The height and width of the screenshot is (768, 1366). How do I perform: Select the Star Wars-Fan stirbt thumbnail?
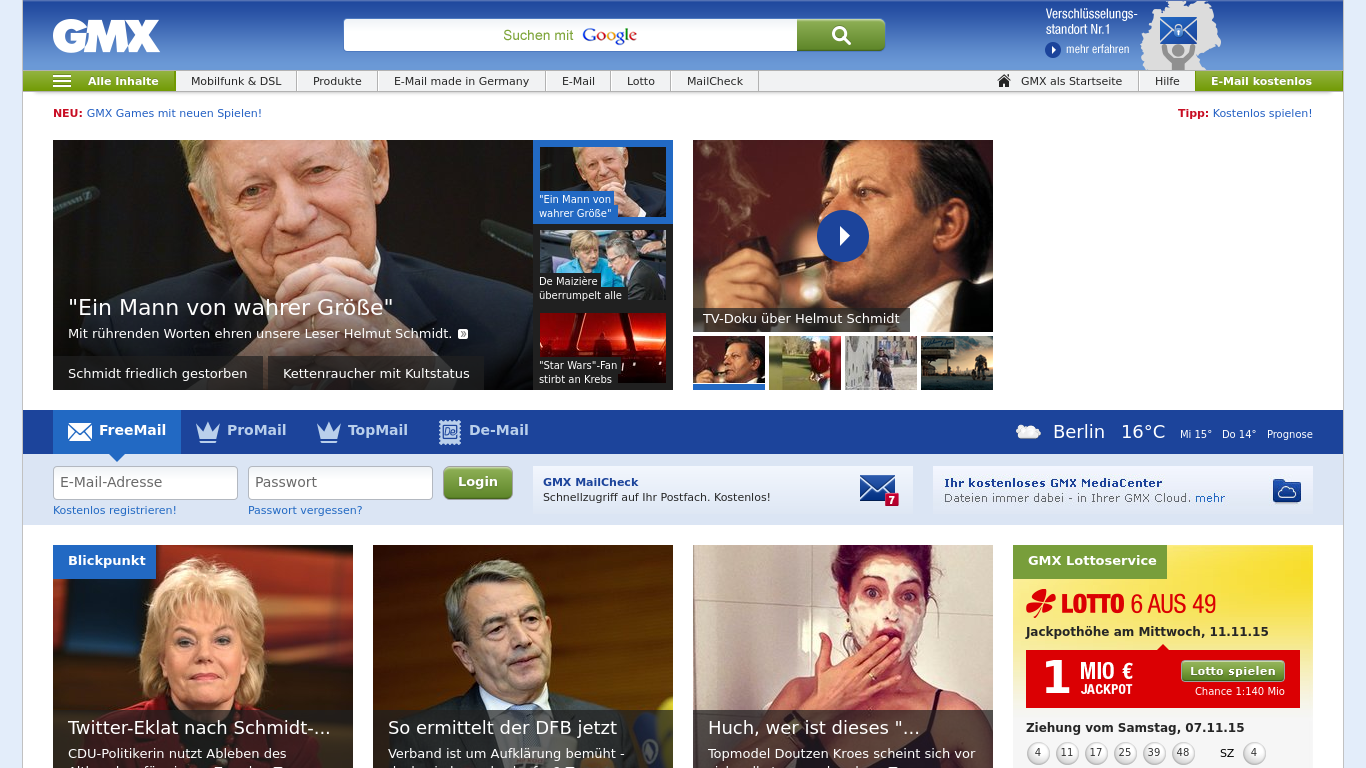(x=603, y=349)
